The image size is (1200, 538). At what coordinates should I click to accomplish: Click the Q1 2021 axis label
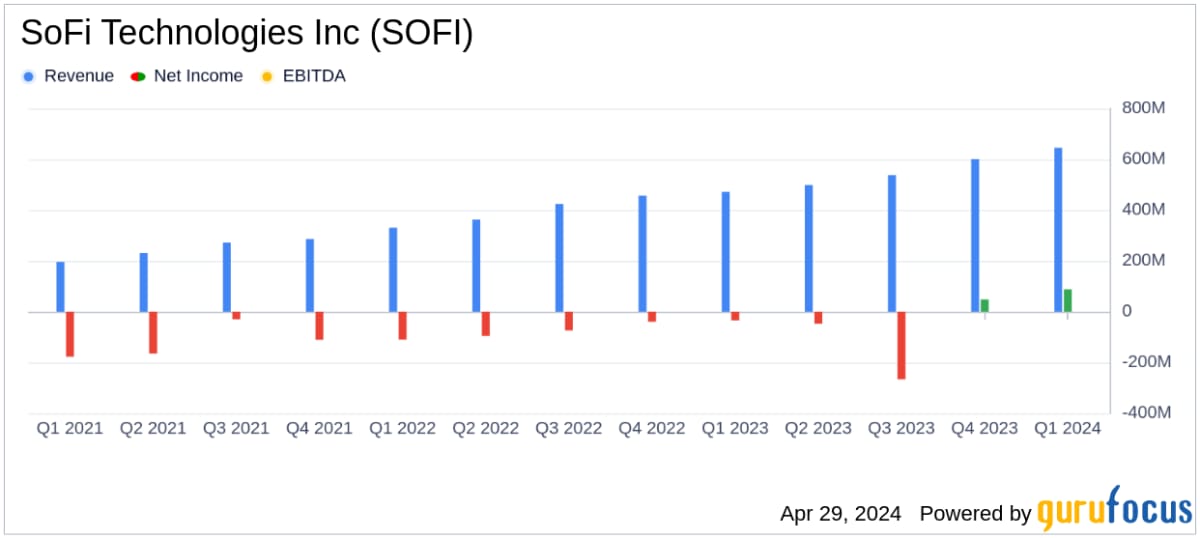[x=70, y=428]
